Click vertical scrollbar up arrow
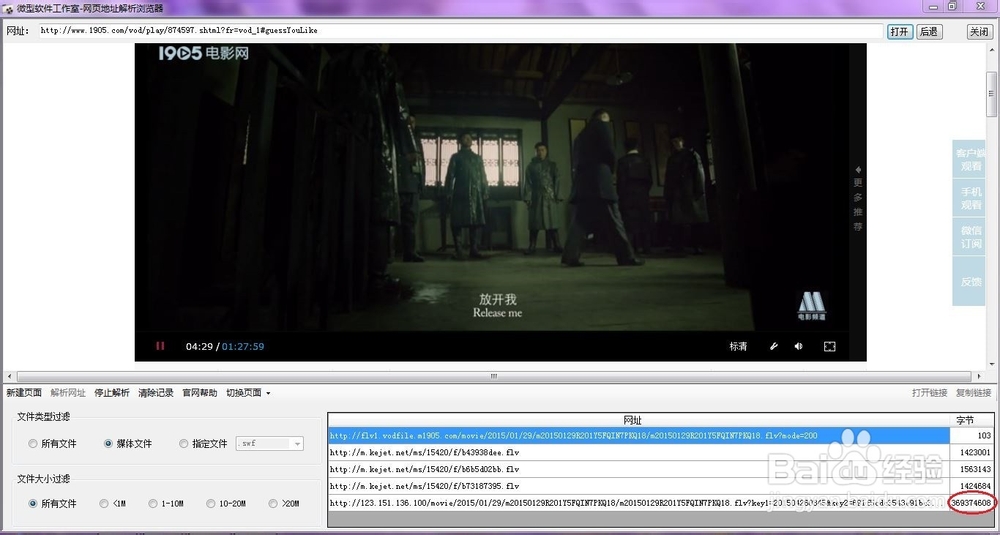1000x535 pixels. 991,48
